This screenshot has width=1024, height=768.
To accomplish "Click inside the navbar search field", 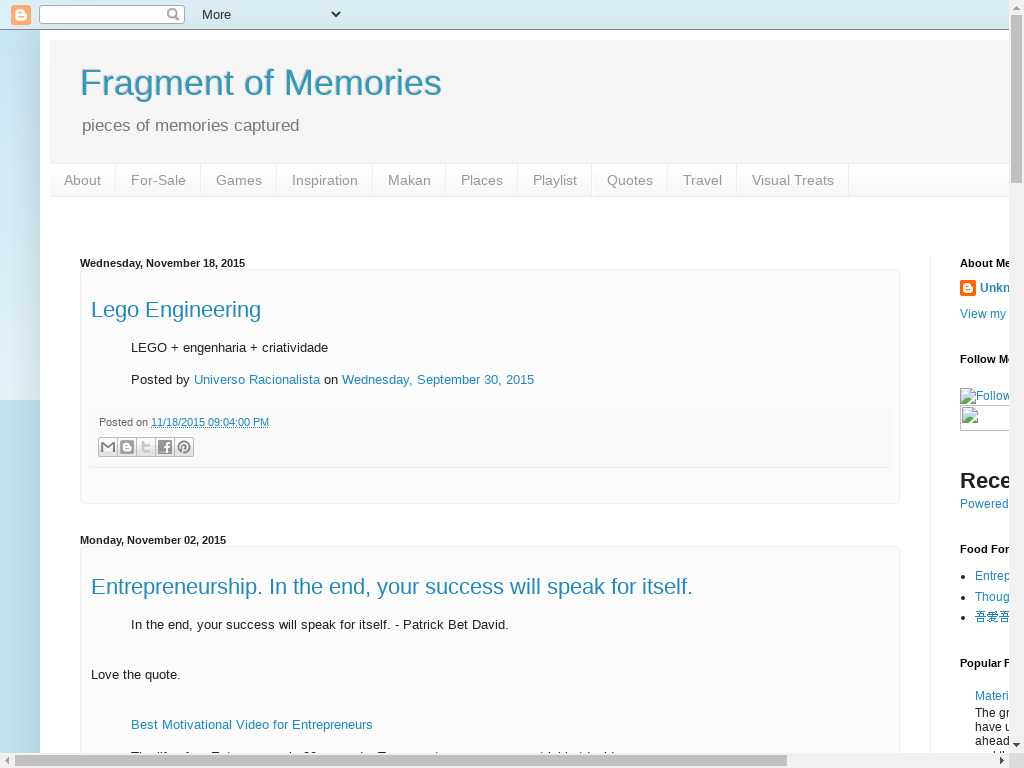I will click(x=102, y=14).
